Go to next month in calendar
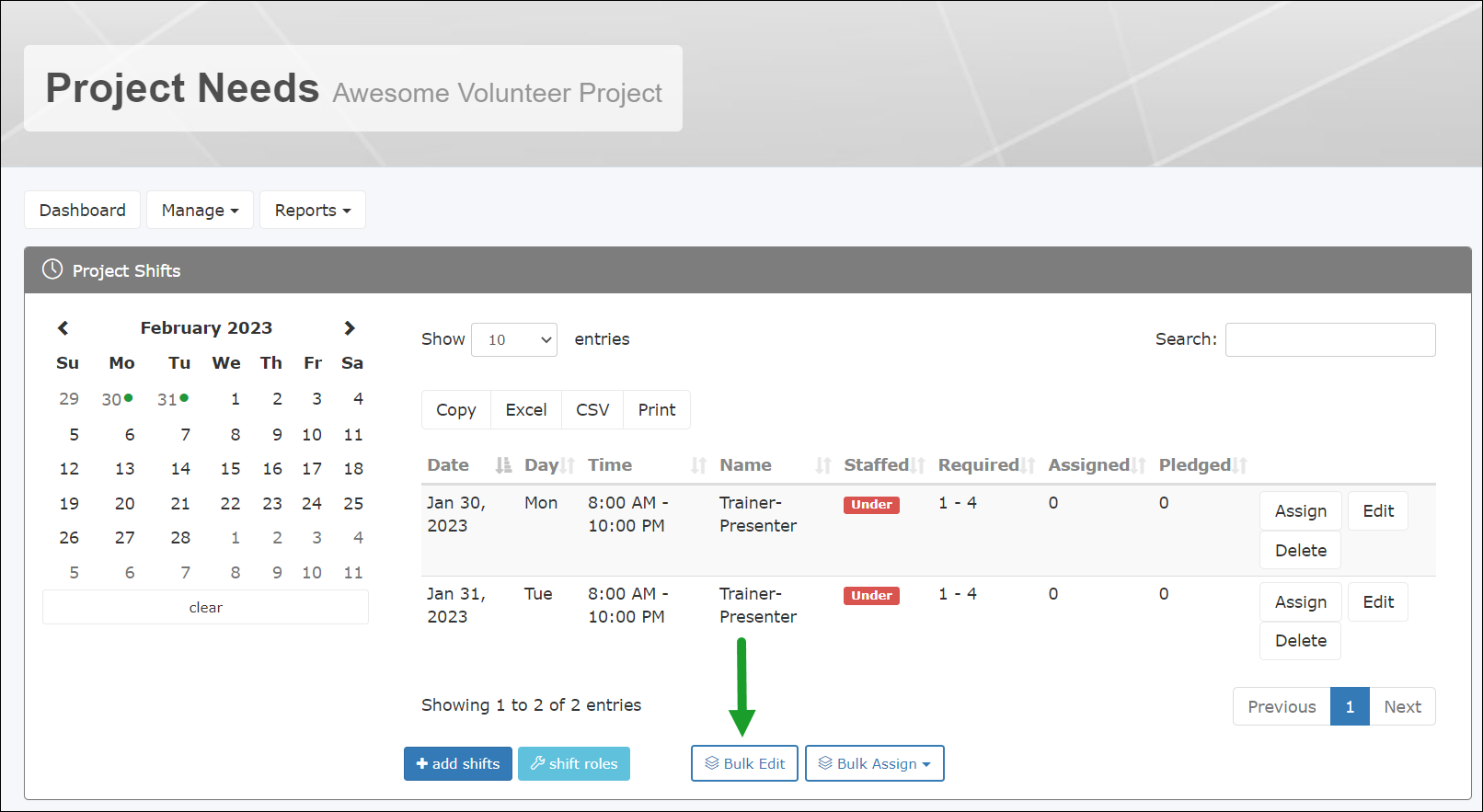1483x812 pixels. click(350, 328)
